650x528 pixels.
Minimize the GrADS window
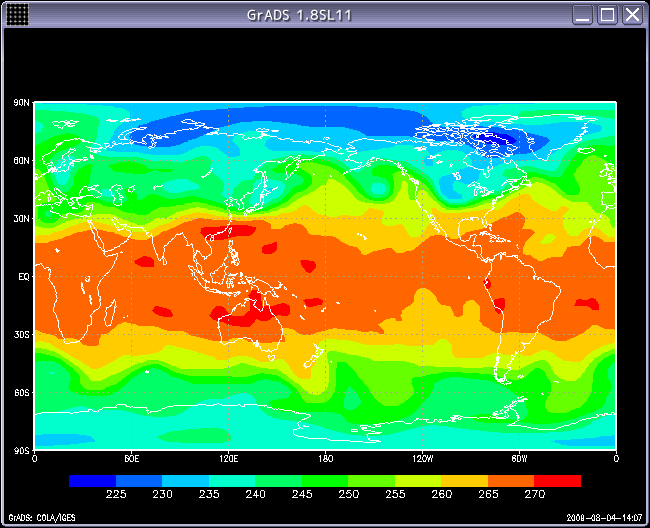(582, 14)
